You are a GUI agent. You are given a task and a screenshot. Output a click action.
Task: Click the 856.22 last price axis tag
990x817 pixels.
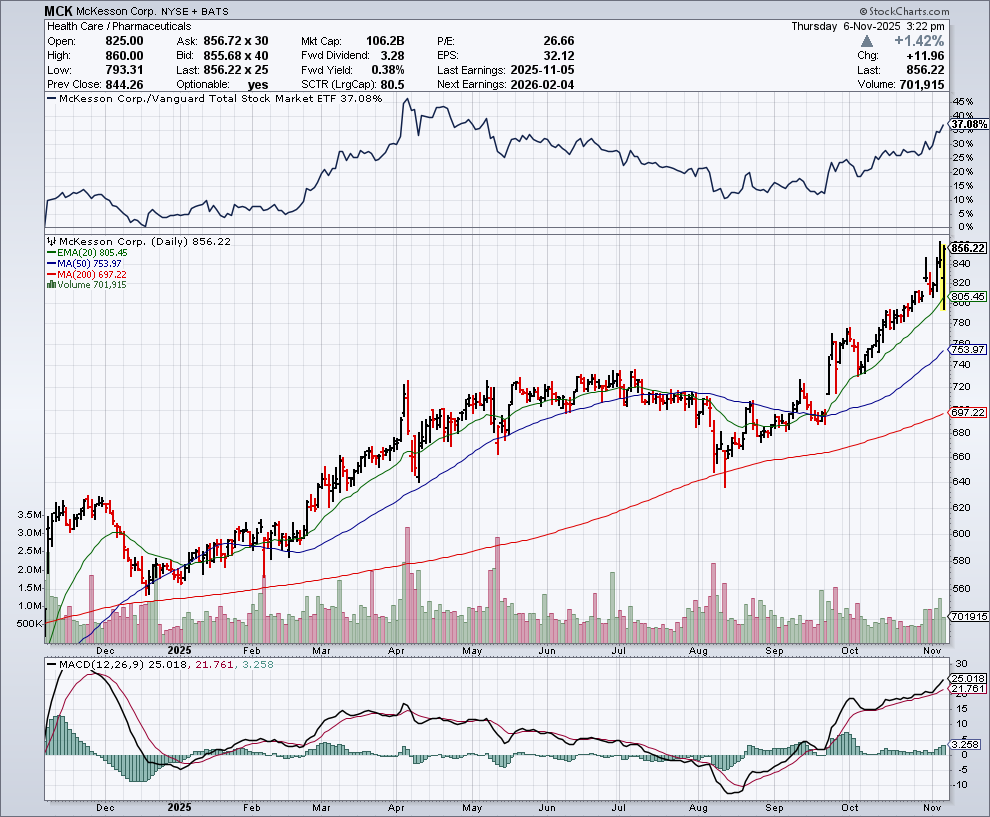tap(968, 247)
